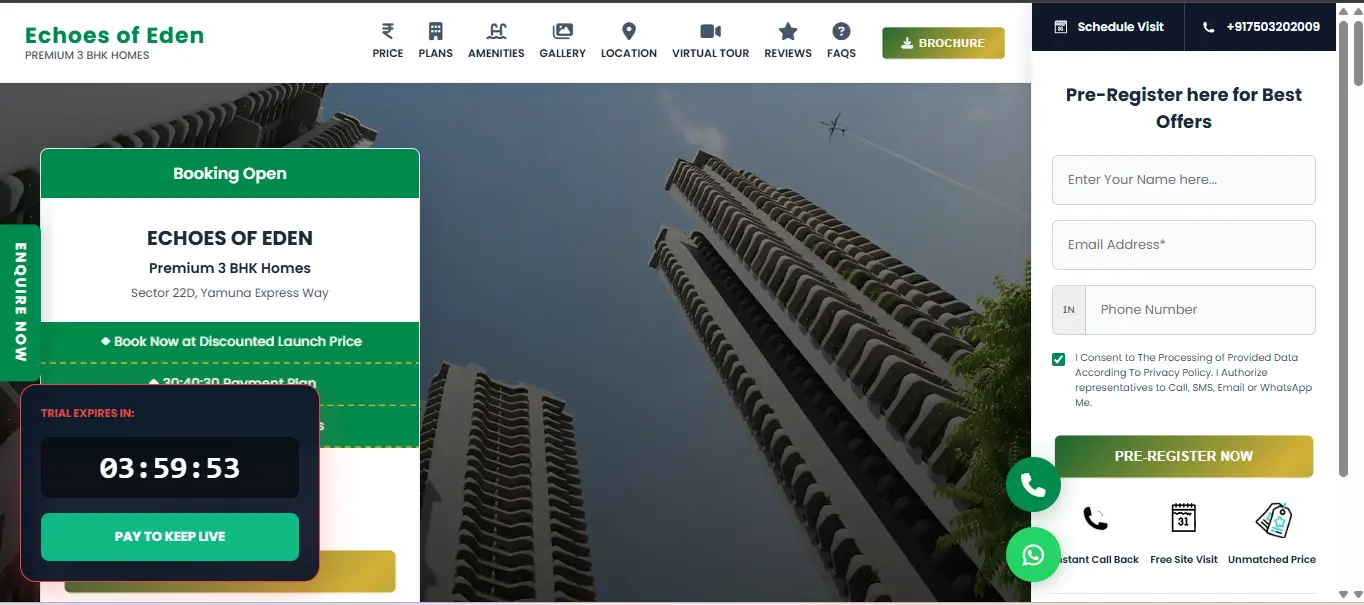Go to the VIRTUAL TOUR menu label
1364x605 pixels.
click(x=711, y=53)
